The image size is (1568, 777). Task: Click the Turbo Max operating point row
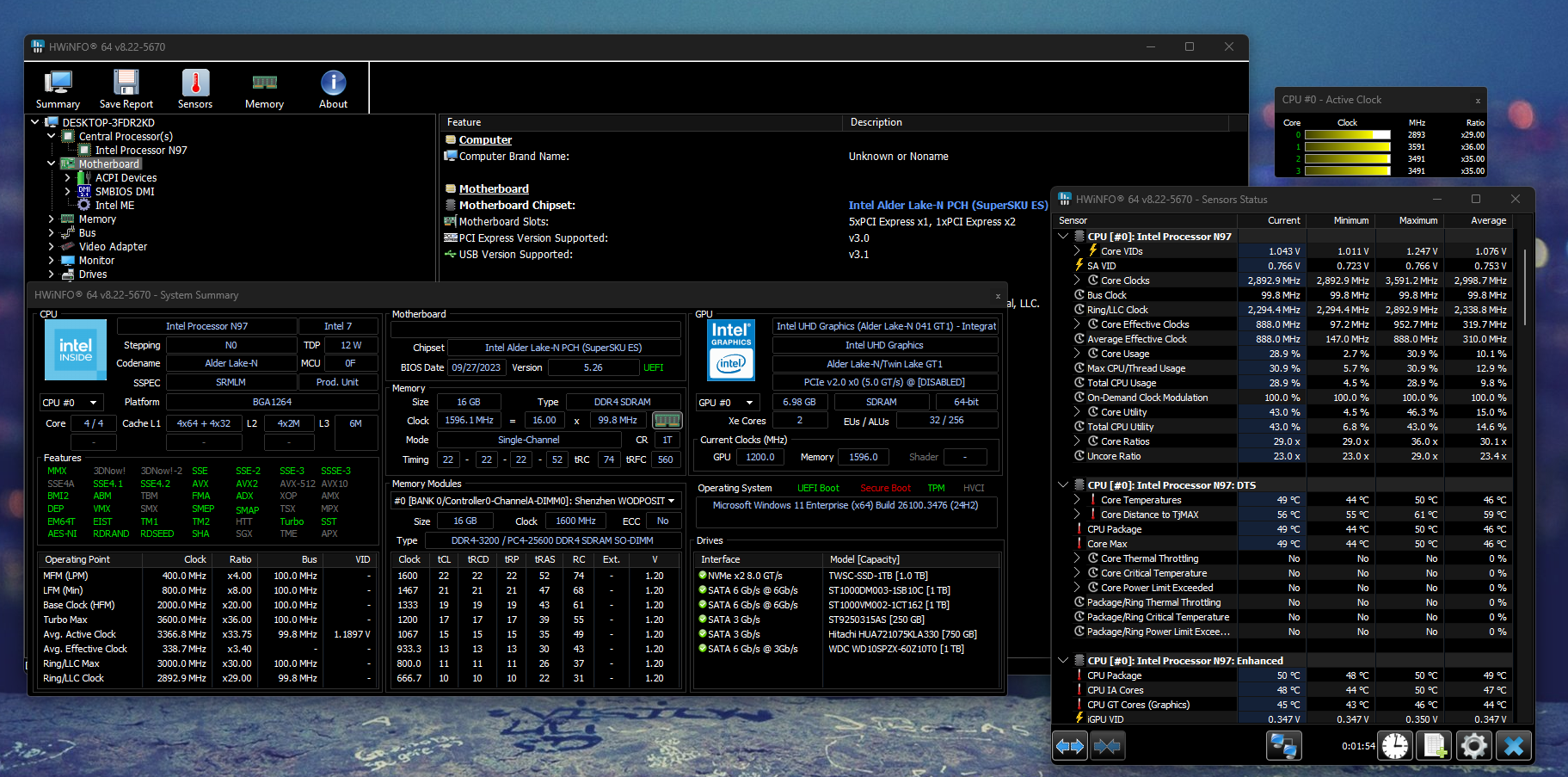206,620
